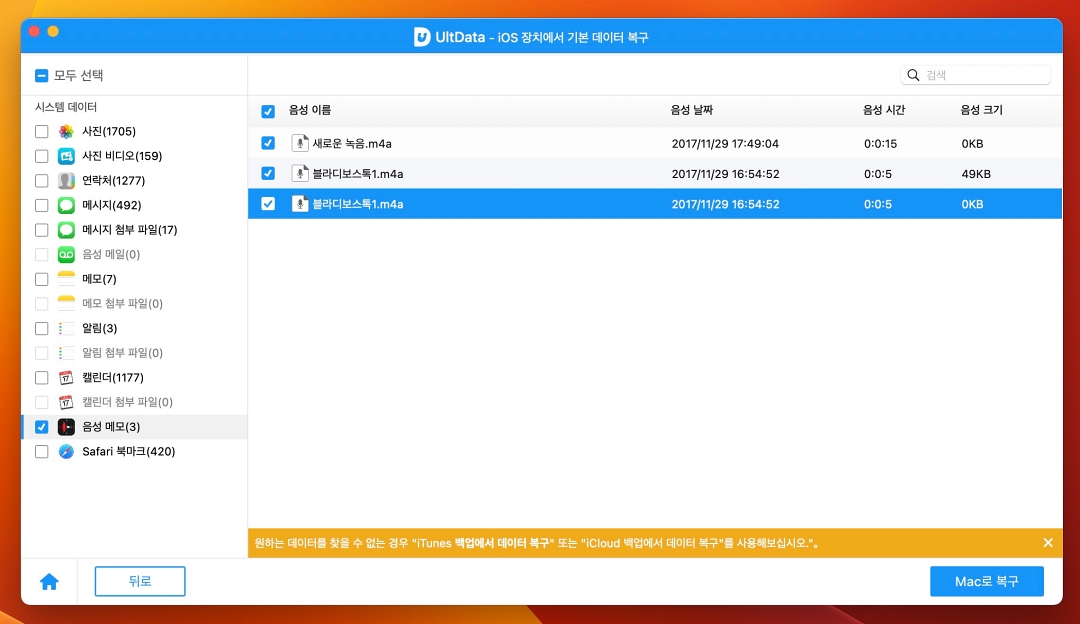
Task: Check the 메시지 첨부 파일(17) checkbox
Action: tap(41, 230)
